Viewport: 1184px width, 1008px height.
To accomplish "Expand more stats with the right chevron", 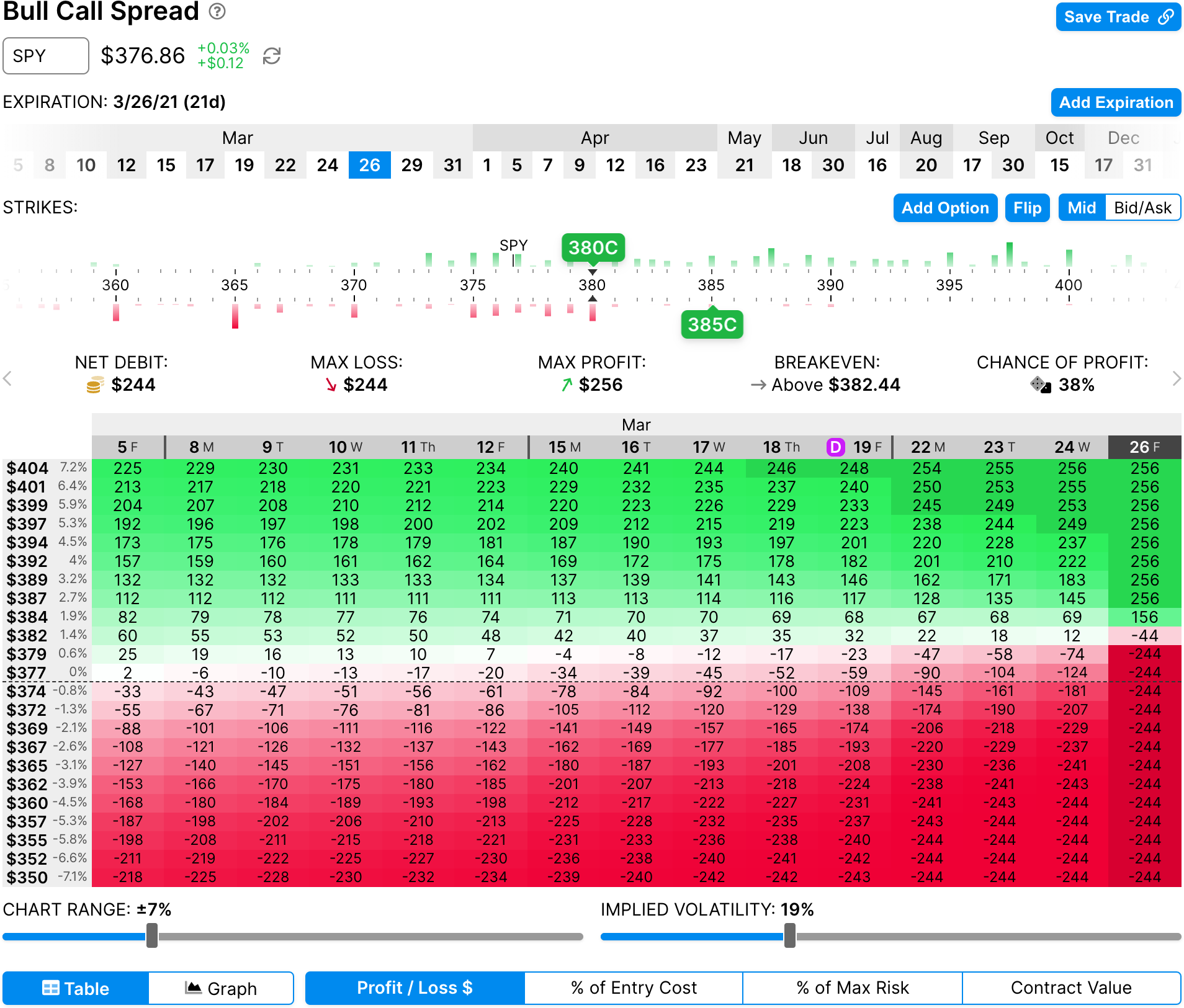I will coord(1176,378).
